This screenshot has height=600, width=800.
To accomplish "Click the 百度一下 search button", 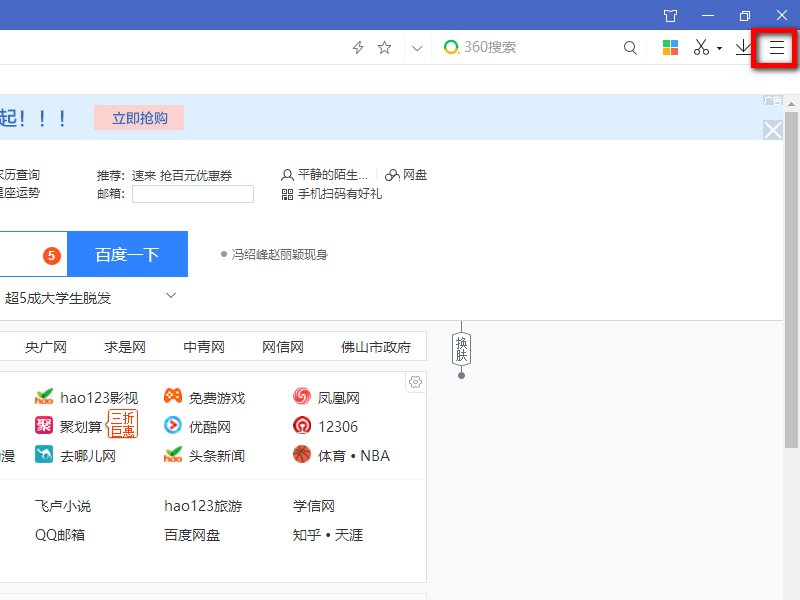I will [127, 254].
